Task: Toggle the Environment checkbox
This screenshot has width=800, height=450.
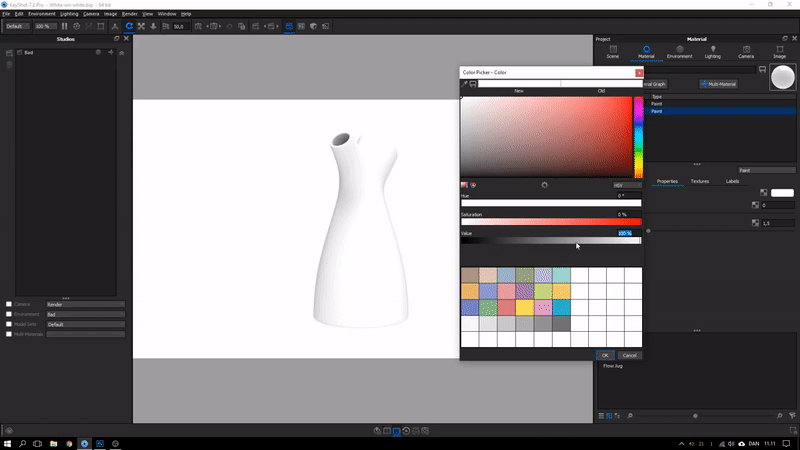Action: pos(9,314)
